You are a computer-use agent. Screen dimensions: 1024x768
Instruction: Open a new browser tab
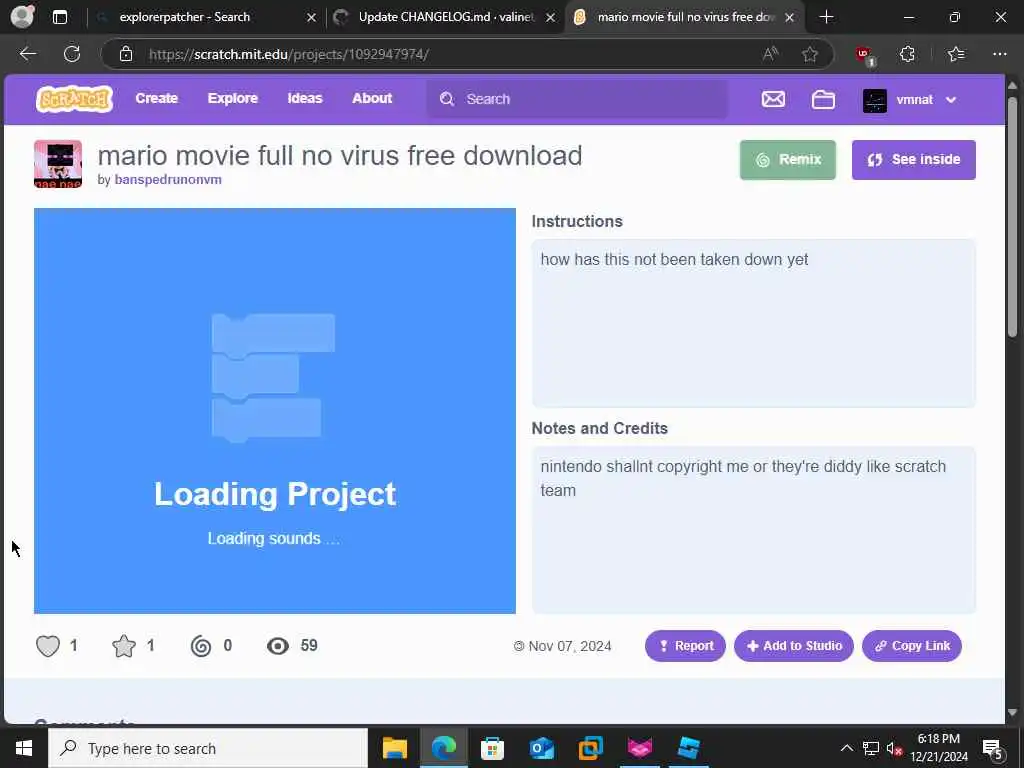click(x=826, y=17)
